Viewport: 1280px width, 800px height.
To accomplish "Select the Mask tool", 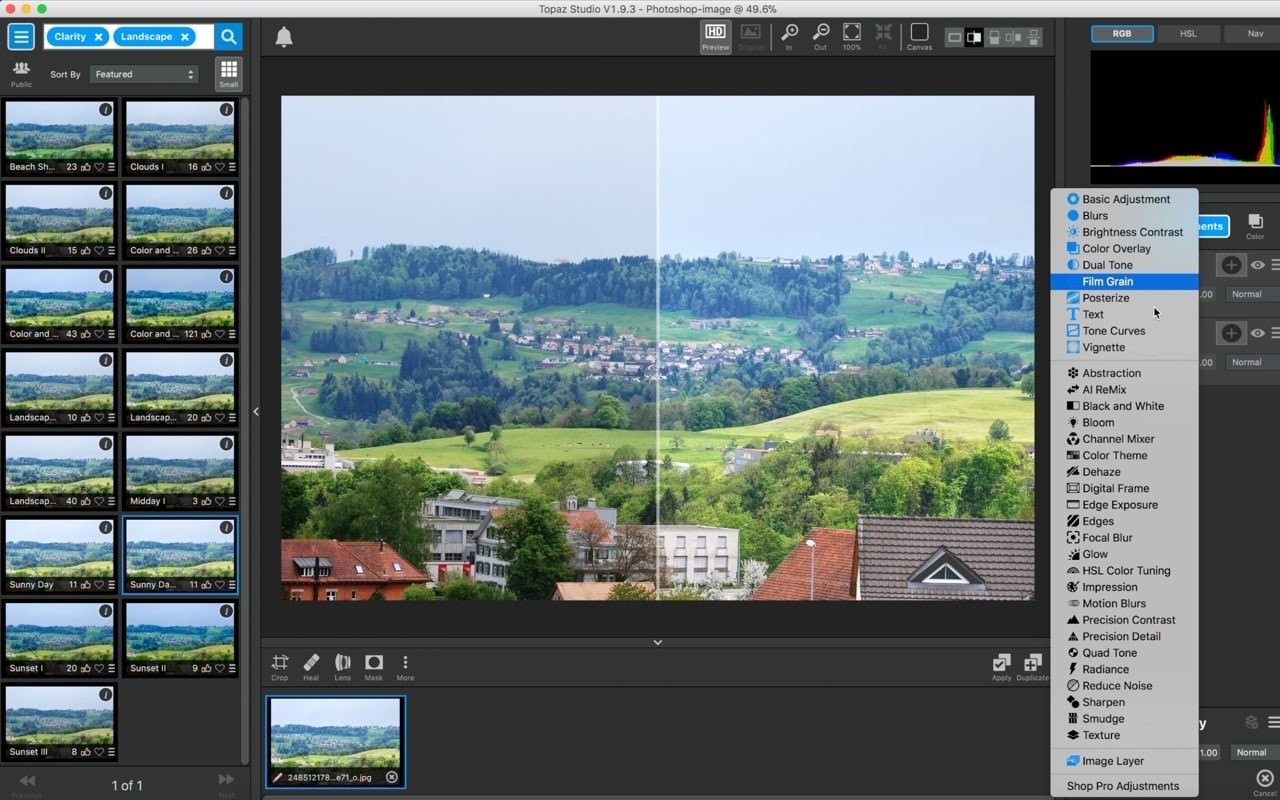I will click(x=374, y=667).
